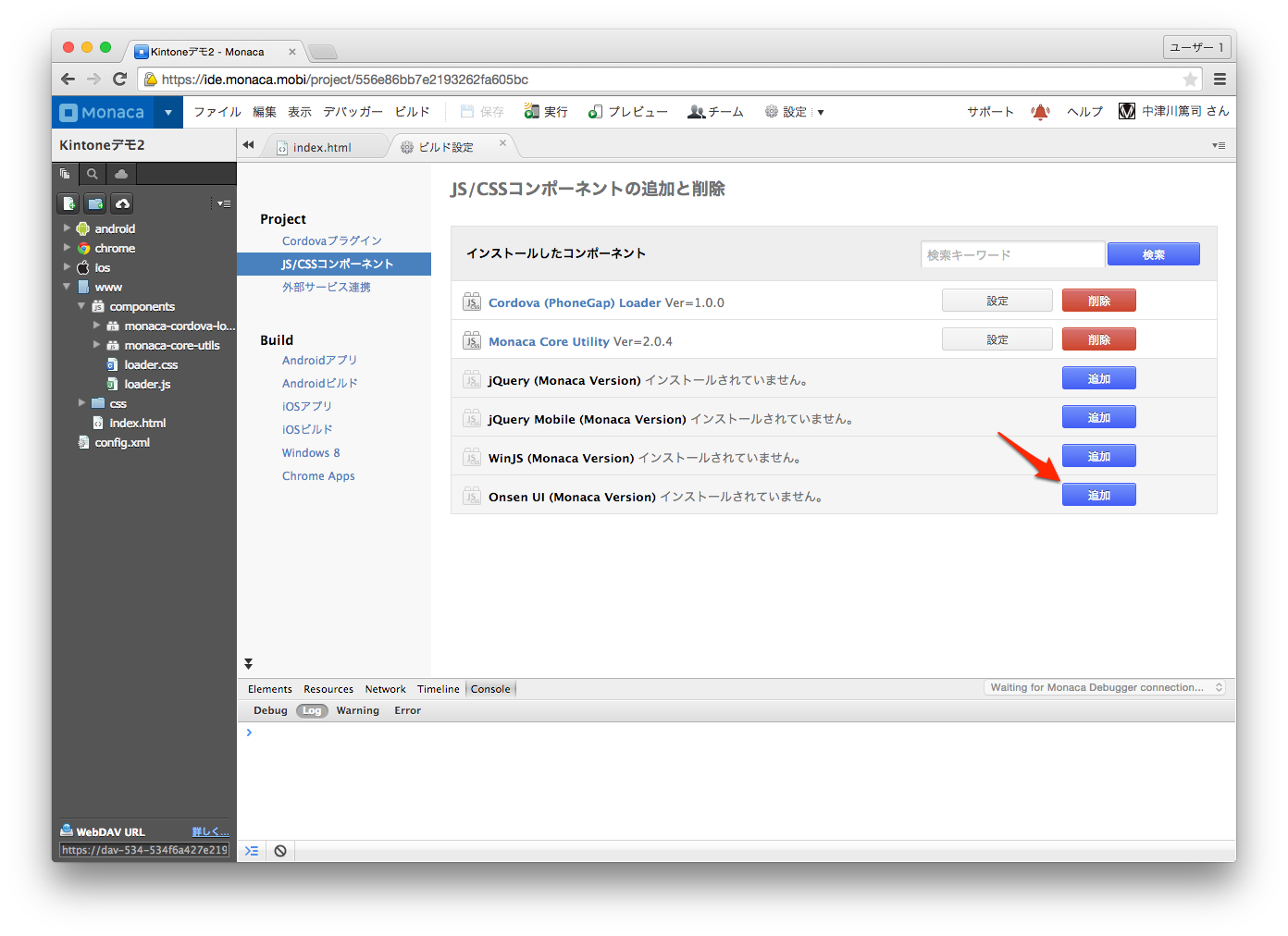Reload the page in the browser
1288x936 pixels.
tap(119, 80)
